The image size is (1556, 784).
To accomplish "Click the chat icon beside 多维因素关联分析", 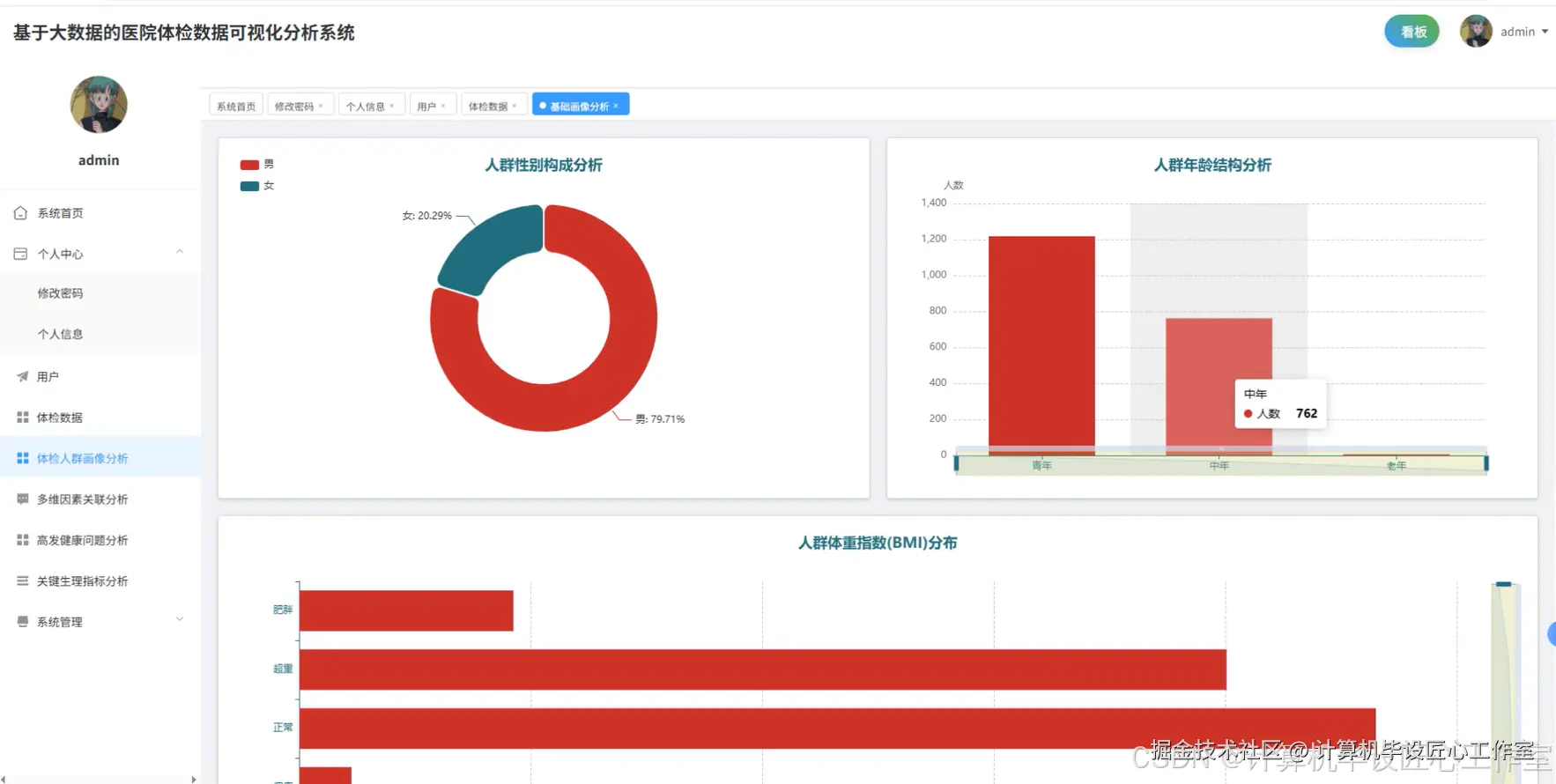I will (x=22, y=499).
